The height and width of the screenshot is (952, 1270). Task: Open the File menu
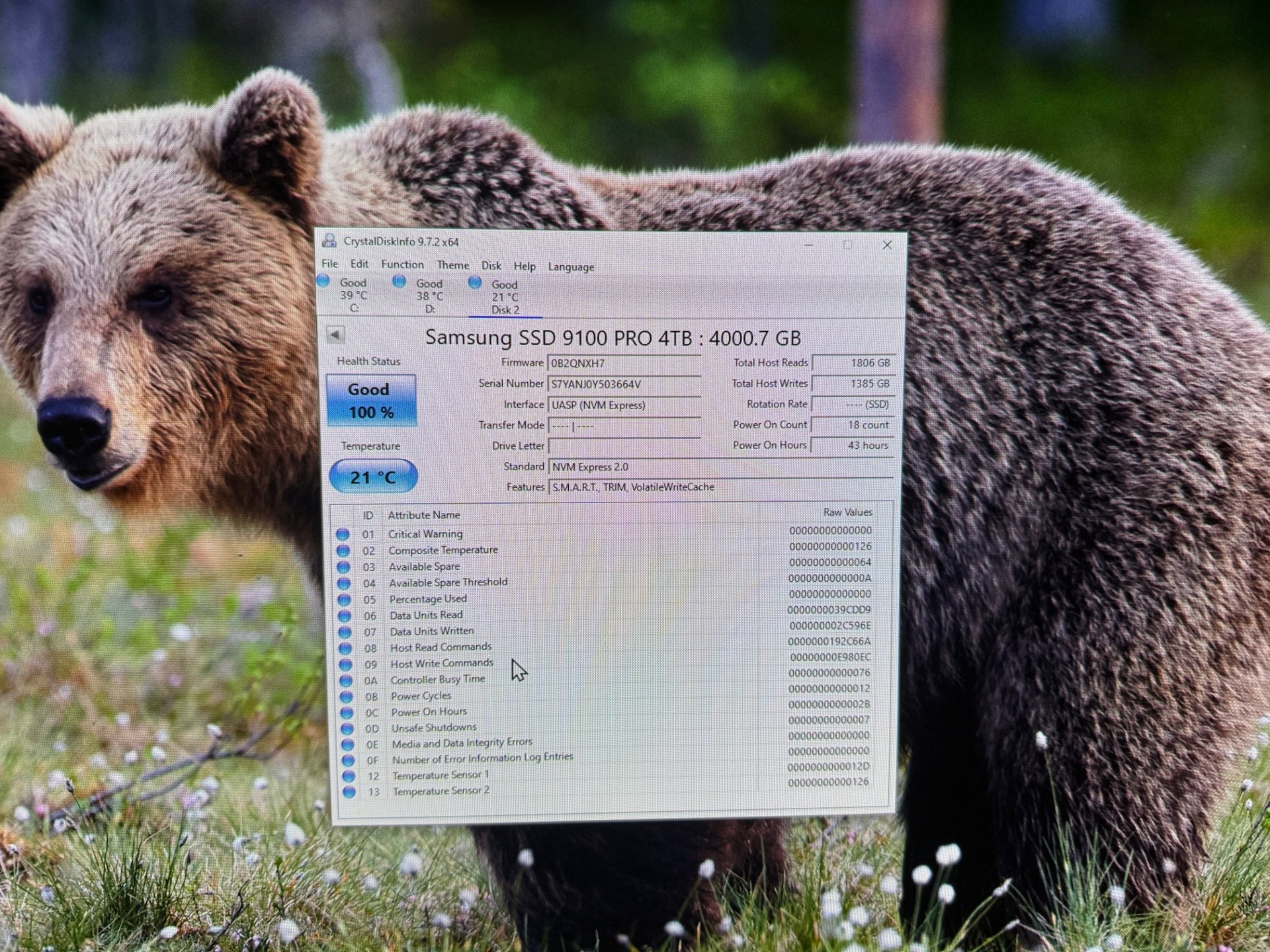329,264
